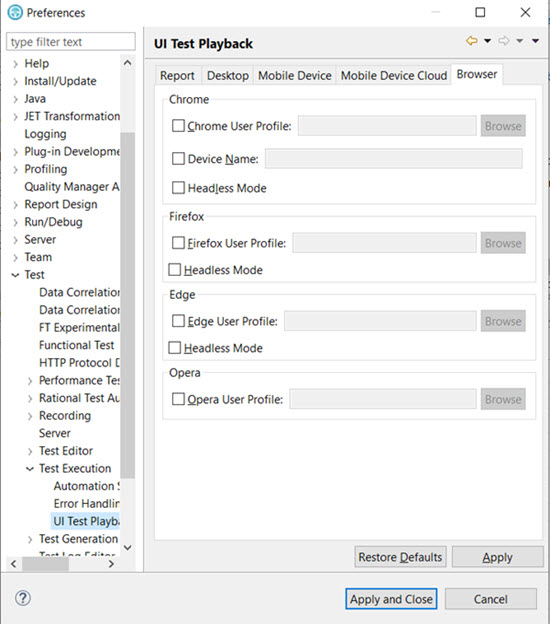Select Error Handling tree item
The image size is (550, 624).
click(86, 503)
